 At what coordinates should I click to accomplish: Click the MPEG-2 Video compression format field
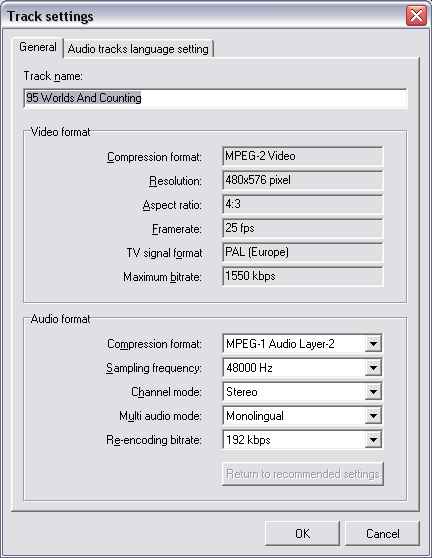click(x=302, y=156)
